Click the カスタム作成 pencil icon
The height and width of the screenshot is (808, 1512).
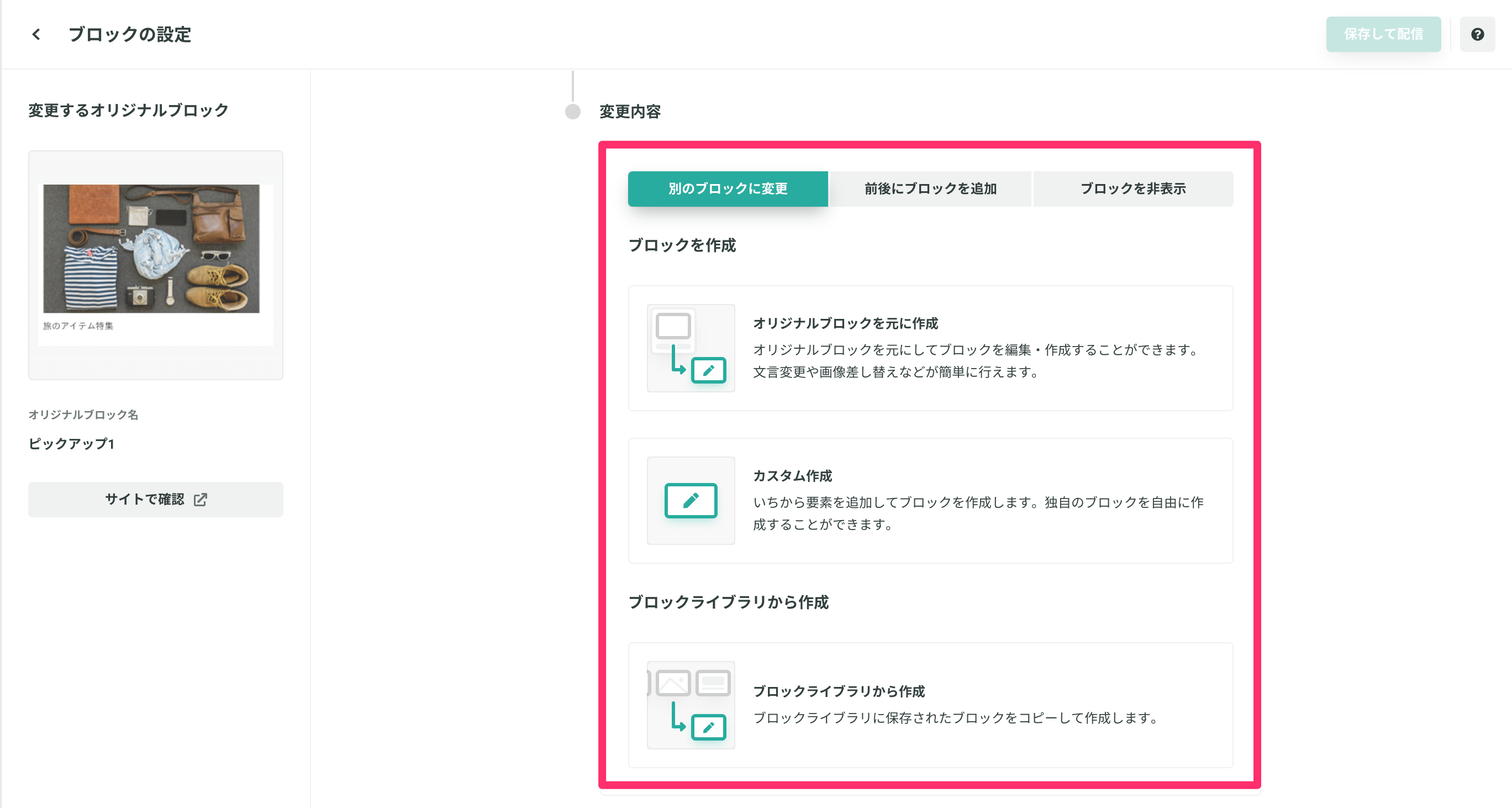click(691, 500)
